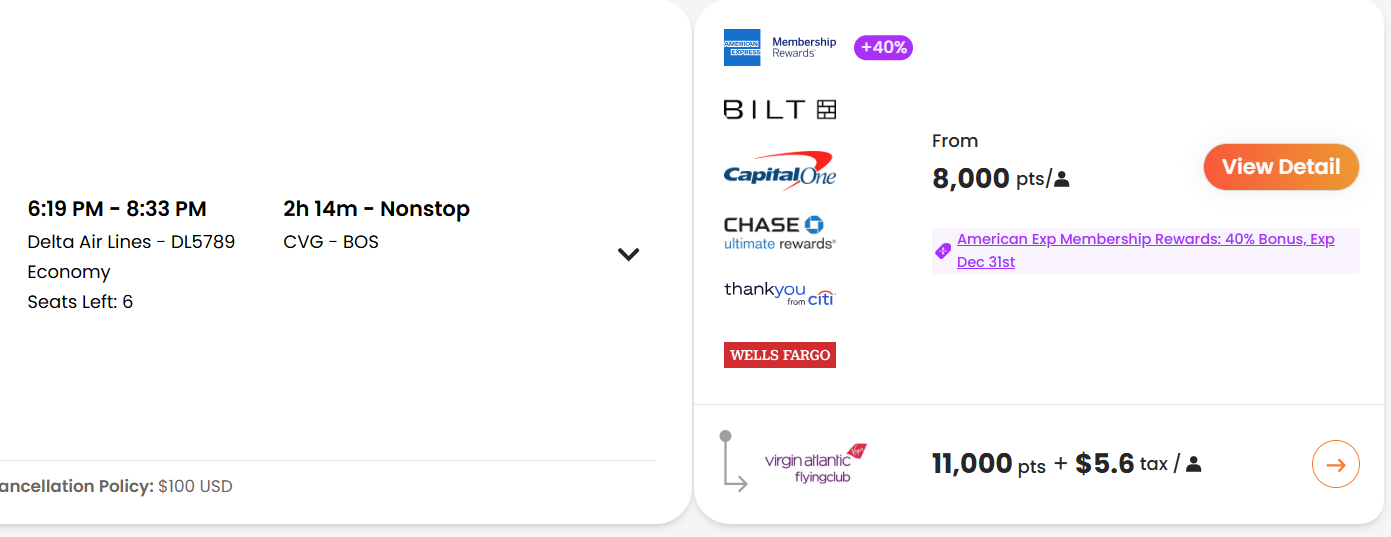This screenshot has width=1391, height=537.
Task: Click the person icon beside 8,000 pts
Action: pyautogui.click(x=1062, y=180)
